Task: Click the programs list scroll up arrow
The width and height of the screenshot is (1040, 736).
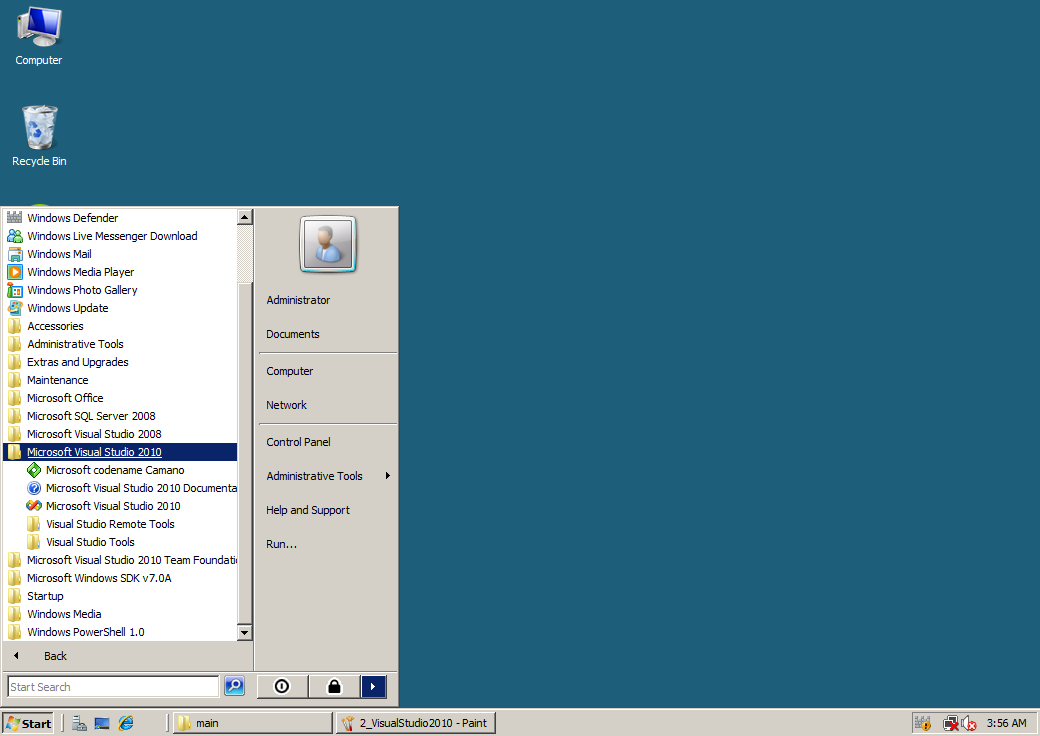Action: coord(244,217)
